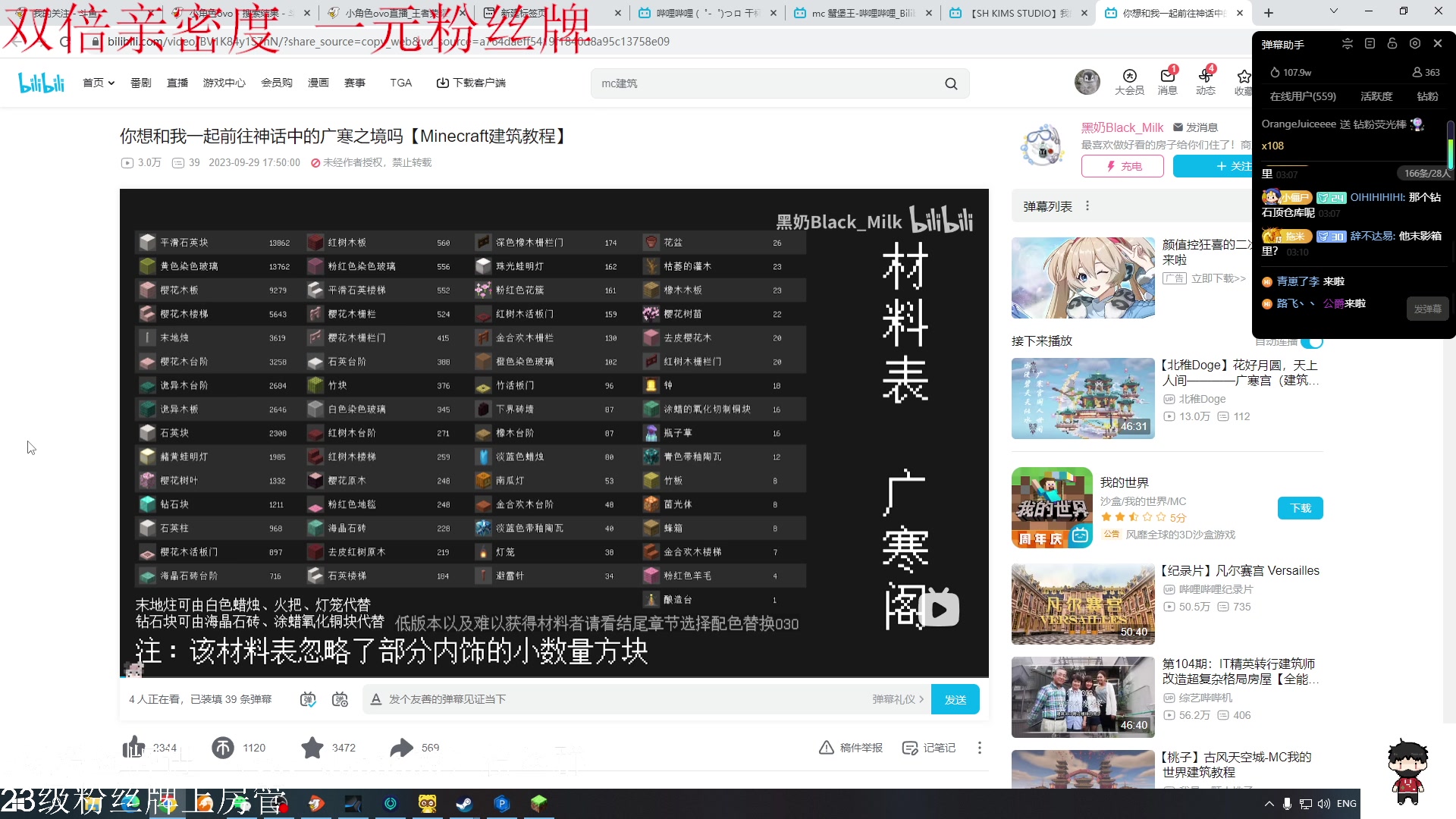The image size is (1456, 819).
Task: Click the like (thumbs up) icon
Action: (133, 748)
